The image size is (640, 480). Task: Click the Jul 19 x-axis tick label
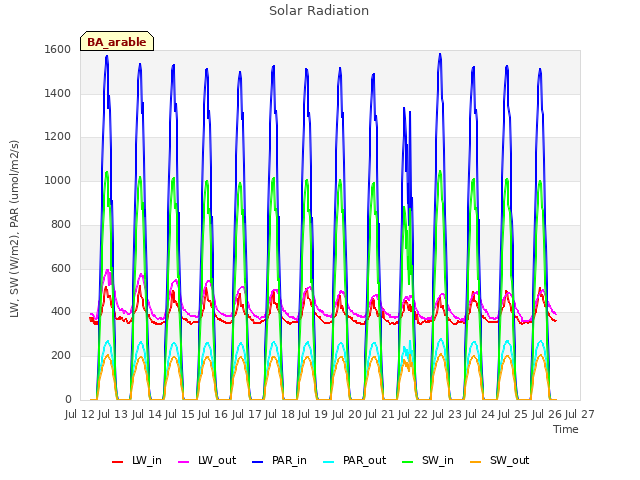313,414
